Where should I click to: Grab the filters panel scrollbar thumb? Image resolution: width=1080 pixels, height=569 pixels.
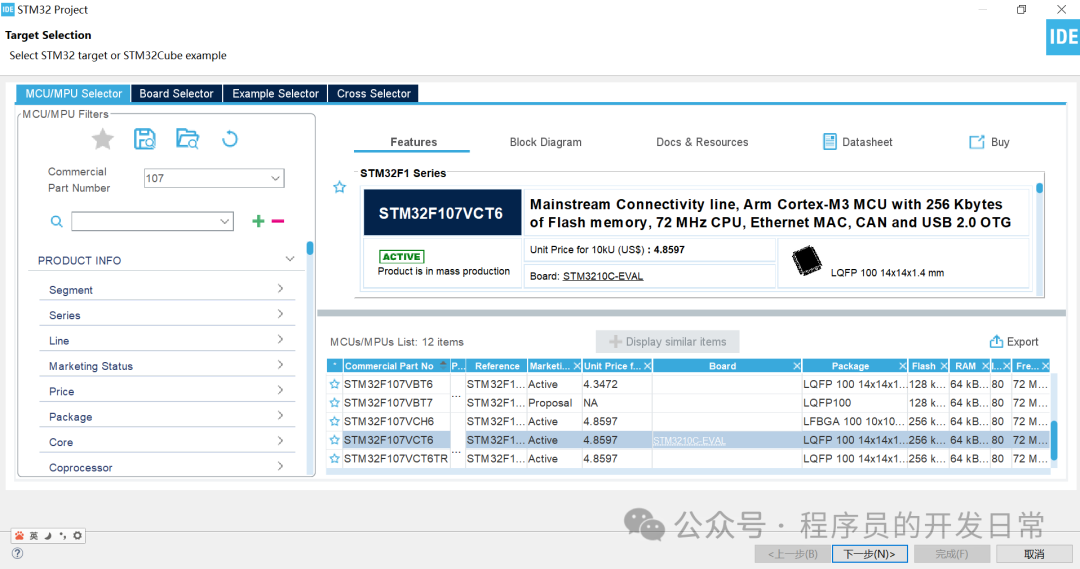[x=310, y=248]
